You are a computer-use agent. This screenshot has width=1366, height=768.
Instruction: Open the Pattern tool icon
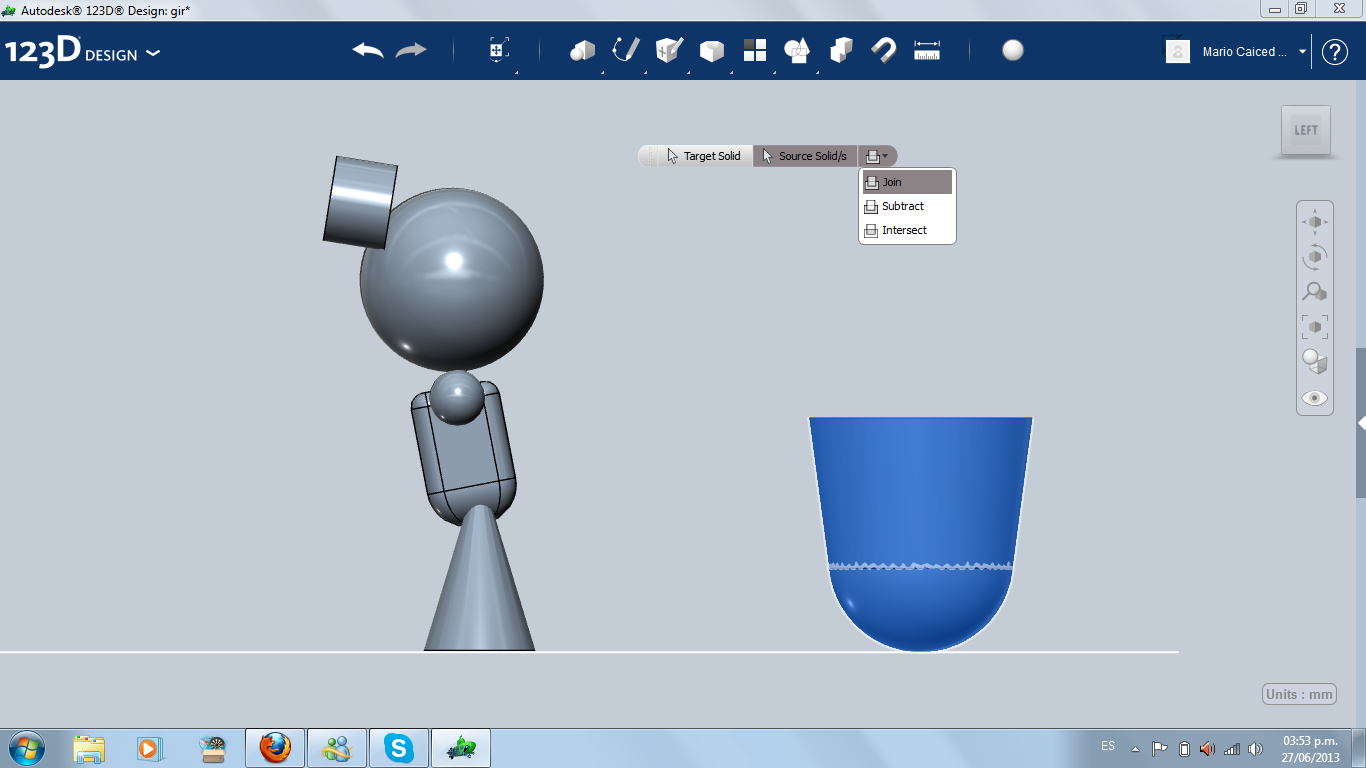click(755, 50)
